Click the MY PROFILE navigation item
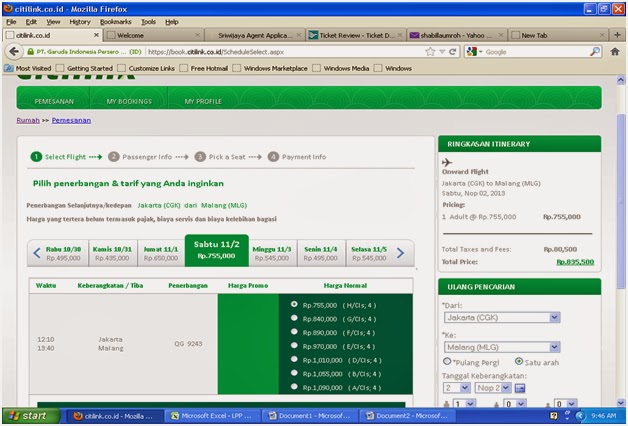Viewport: 628px width, 426px height. coord(203,101)
